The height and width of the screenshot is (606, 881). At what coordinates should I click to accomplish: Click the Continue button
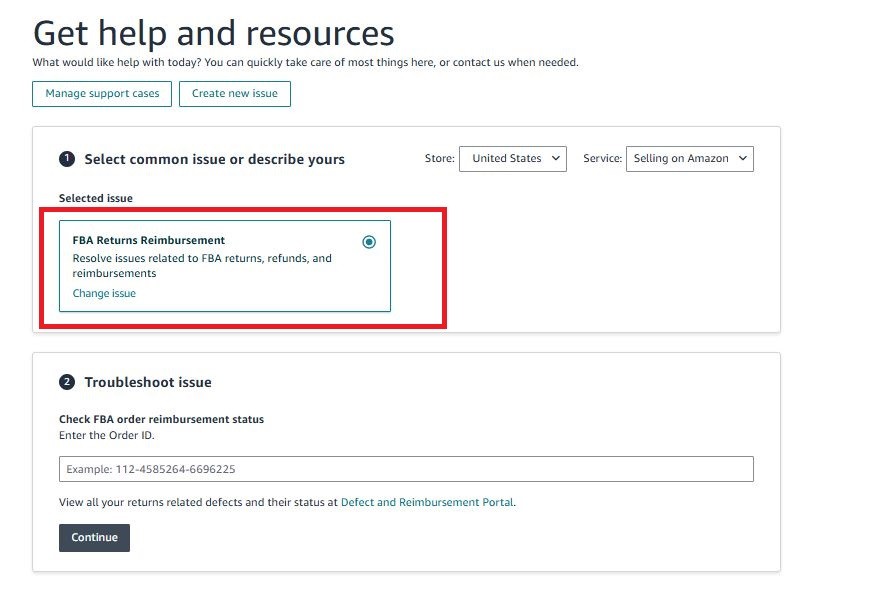click(x=93, y=537)
